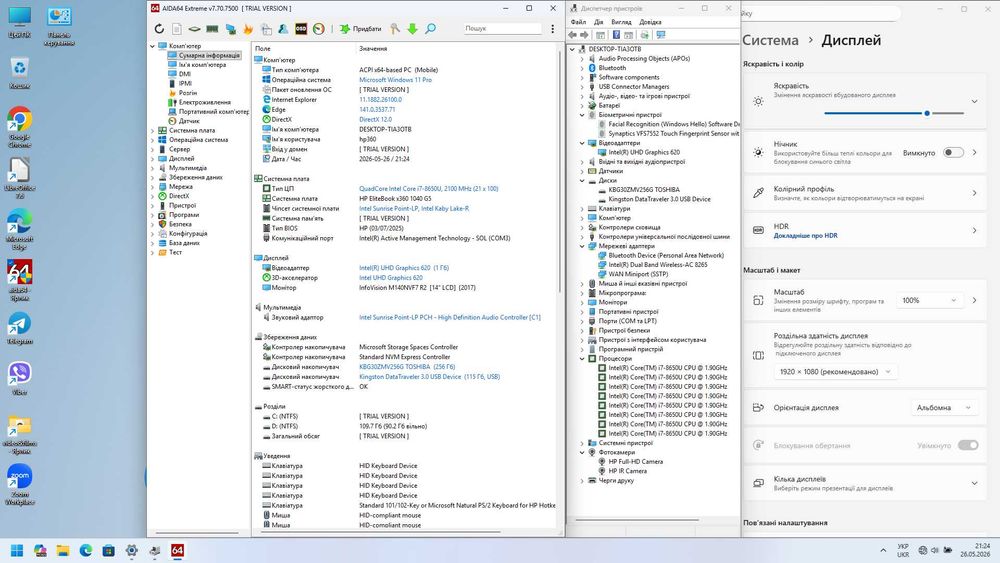Open the QuadCore Intel Core i7-8650U link
The image size is (1000, 563).
429,189
